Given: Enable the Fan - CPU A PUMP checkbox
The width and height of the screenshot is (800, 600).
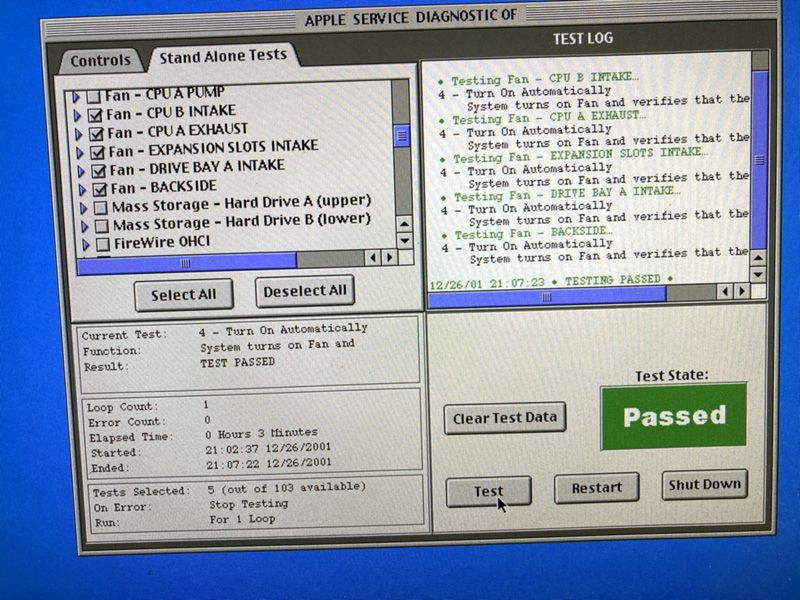Looking at the screenshot, I should click(x=93, y=96).
